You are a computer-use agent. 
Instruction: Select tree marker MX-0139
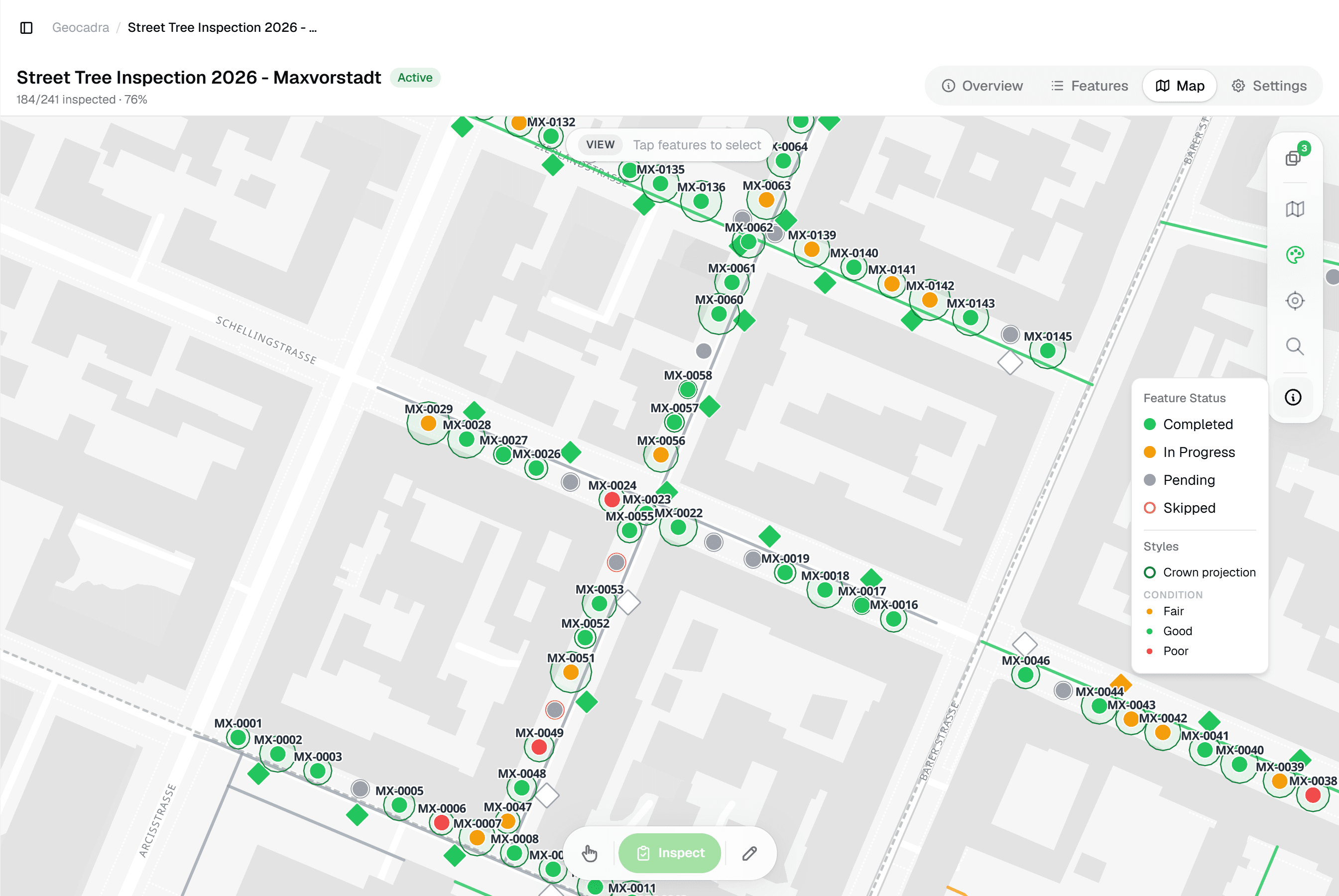click(x=812, y=249)
